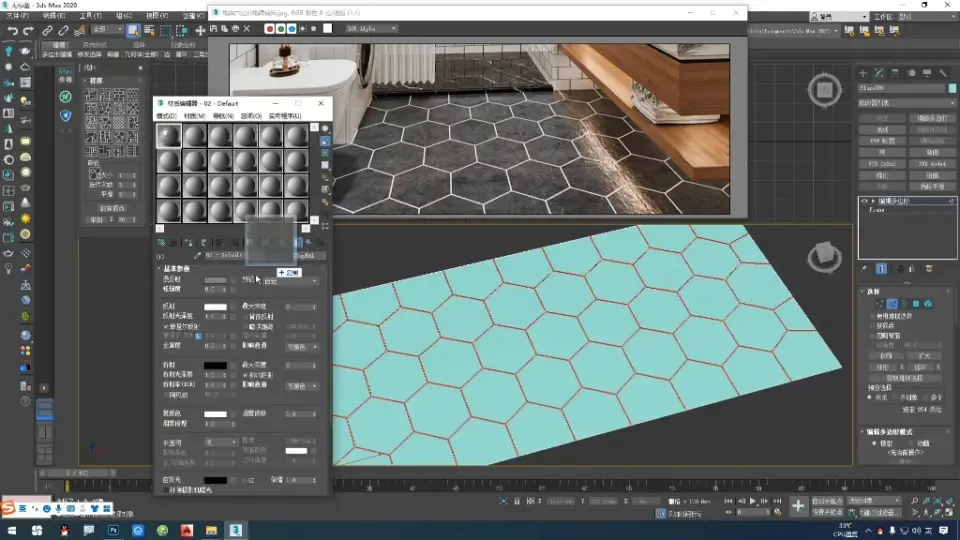Toggle green channel in image viewer window
Viewport: 960px width, 540px height.
pyautogui.click(x=280, y=29)
